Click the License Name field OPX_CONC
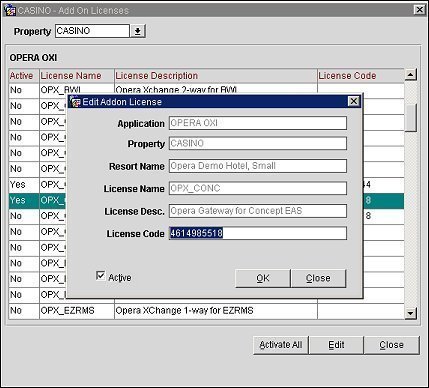Screen dimensions: 429x388 pos(258,188)
